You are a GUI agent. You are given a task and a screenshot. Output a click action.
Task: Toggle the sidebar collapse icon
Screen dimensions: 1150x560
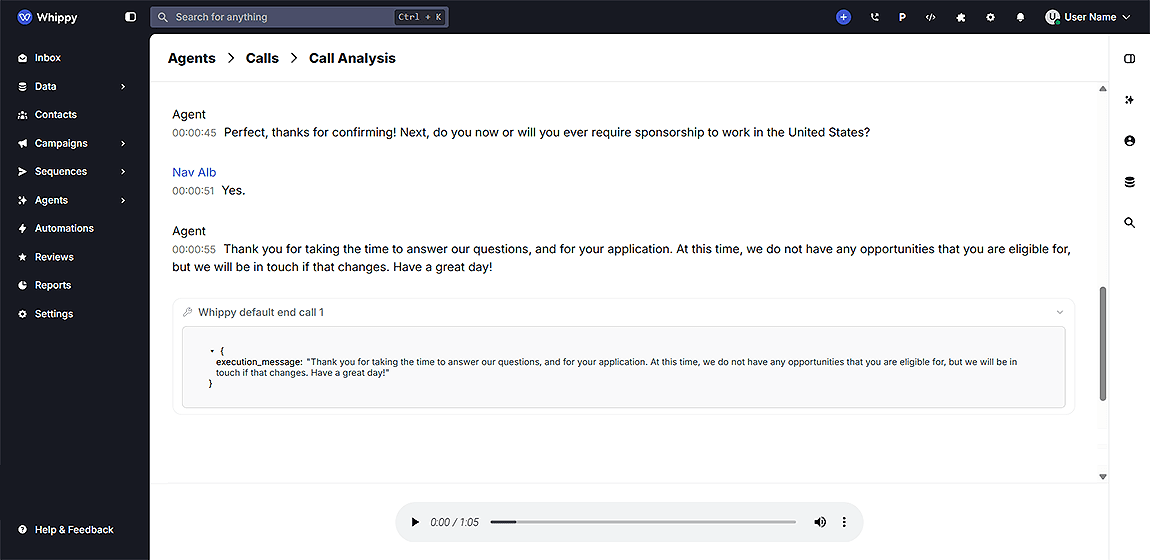(131, 17)
